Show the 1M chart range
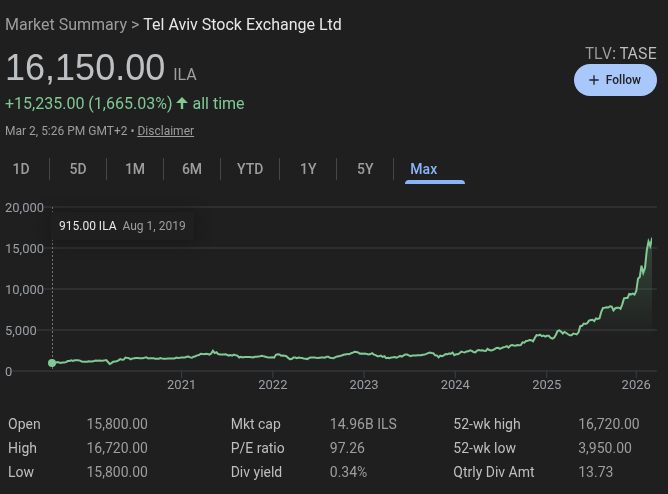Image resolution: width=668 pixels, height=494 pixels. 135,169
